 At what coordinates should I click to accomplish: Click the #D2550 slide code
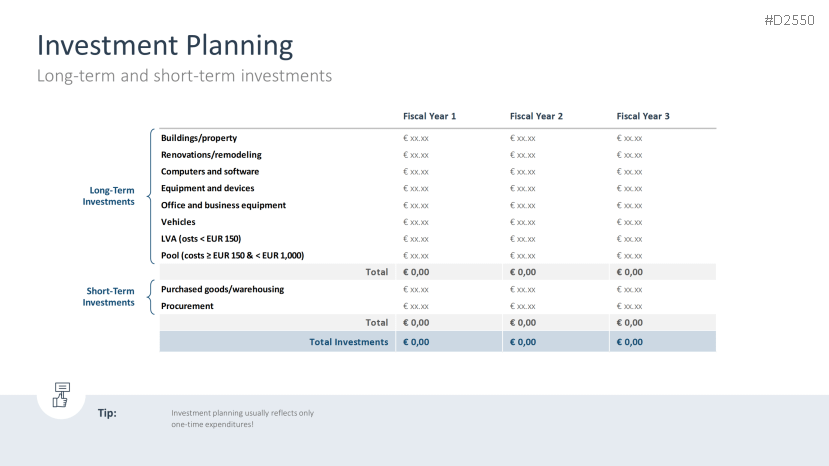789,20
